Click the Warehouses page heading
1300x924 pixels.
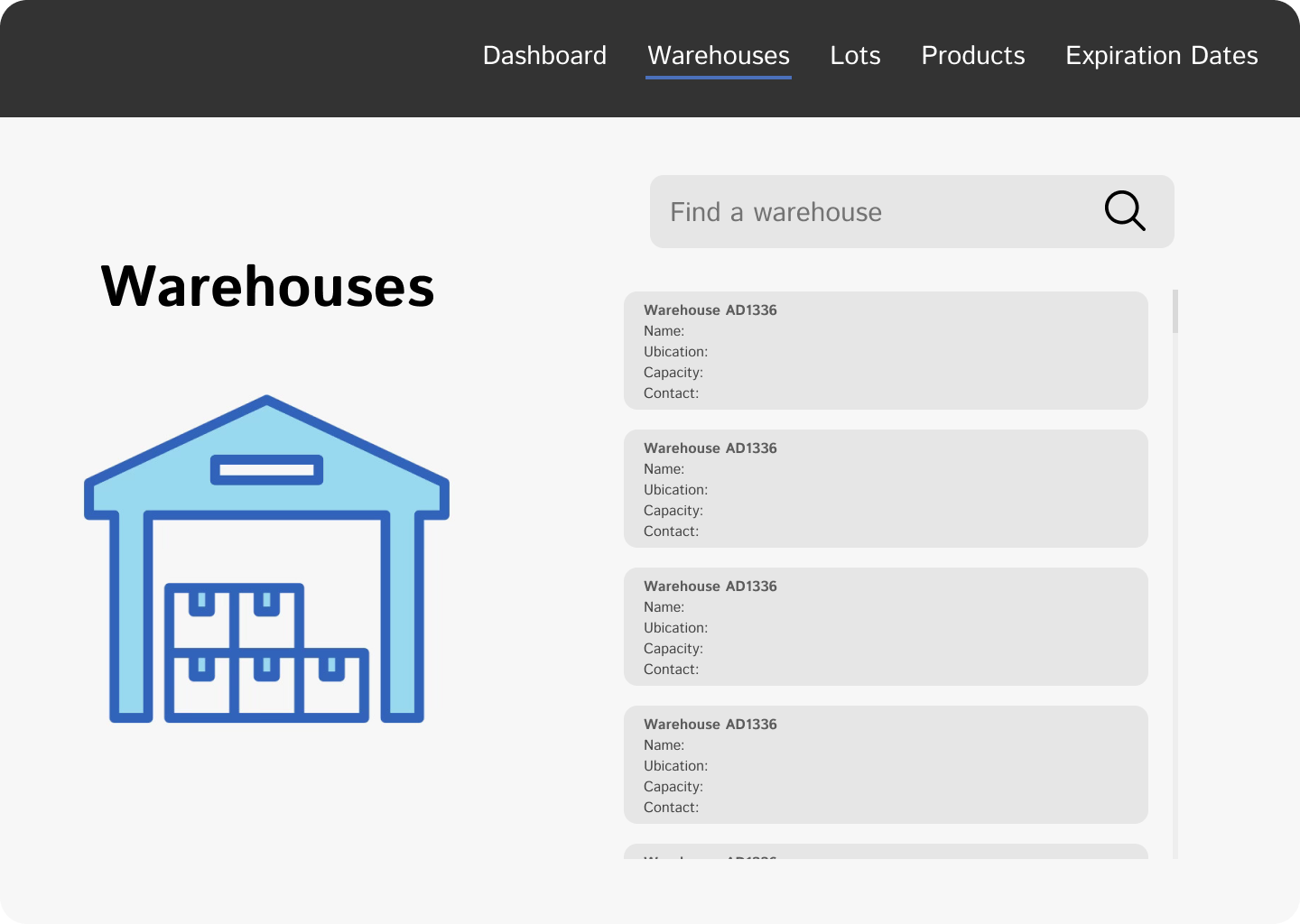(x=268, y=286)
